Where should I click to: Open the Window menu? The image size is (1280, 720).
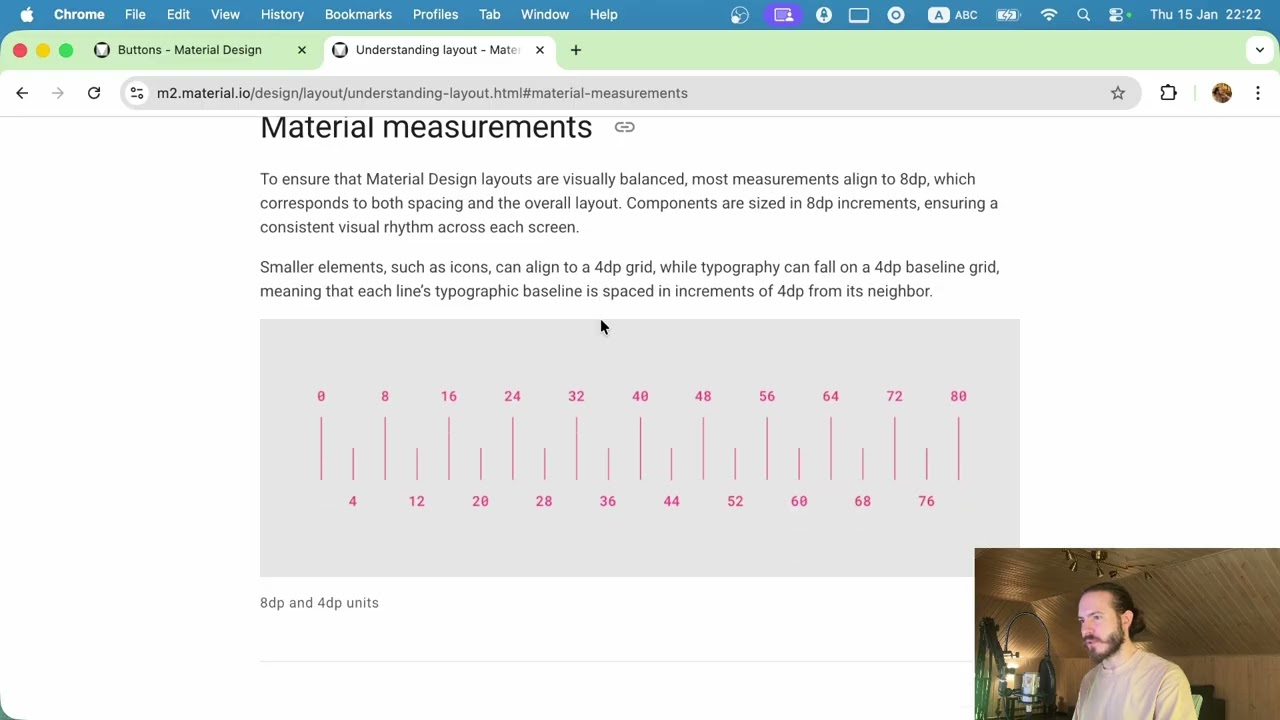(545, 14)
